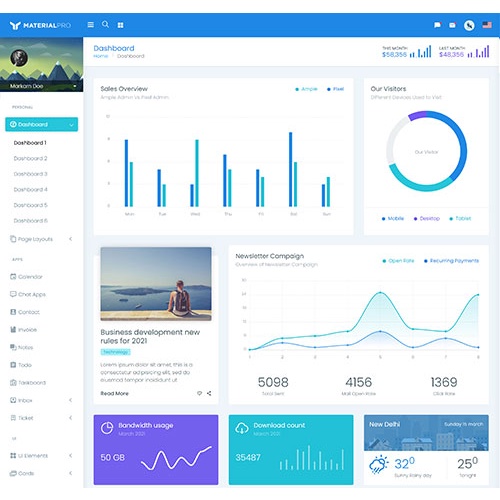Image resolution: width=500 pixels, height=500 pixels.
Task: Open the apps grid icon in header
Action: tap(121, 25)
